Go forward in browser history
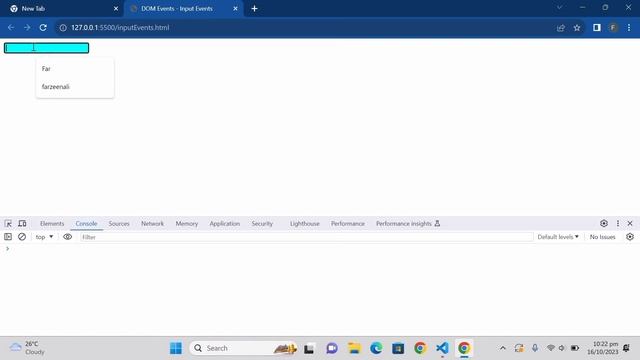 [27, 27]
